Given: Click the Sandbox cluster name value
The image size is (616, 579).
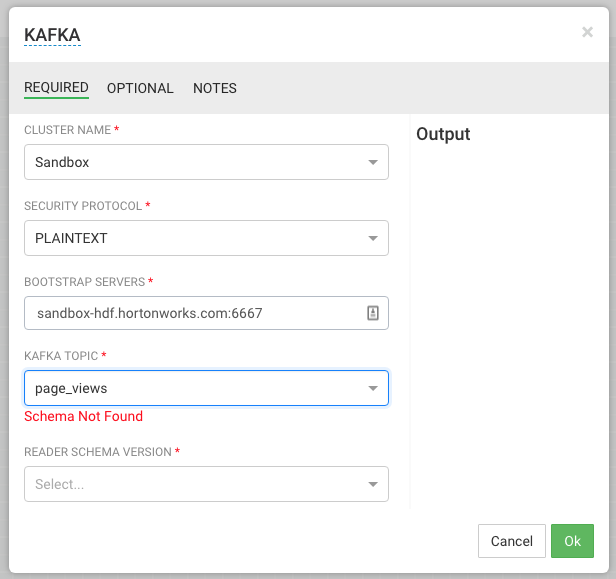Looking at the screenshot, I should tap(62, 162).
